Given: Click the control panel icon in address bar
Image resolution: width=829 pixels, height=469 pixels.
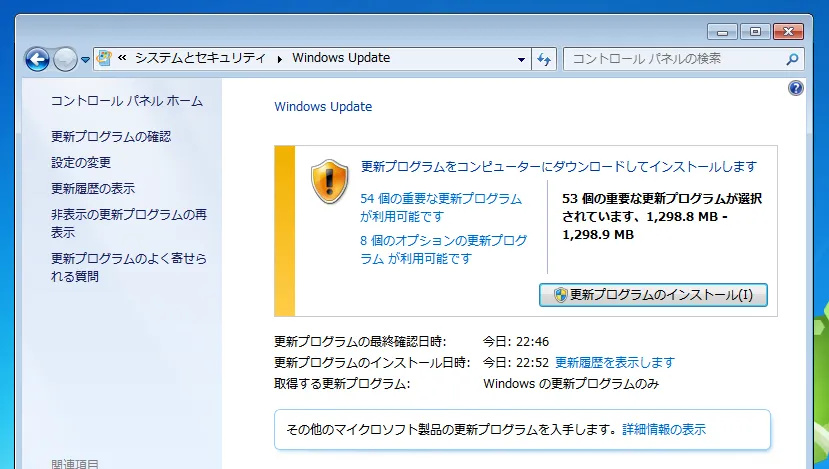Looking at the screenshot, I should point(105,58).
